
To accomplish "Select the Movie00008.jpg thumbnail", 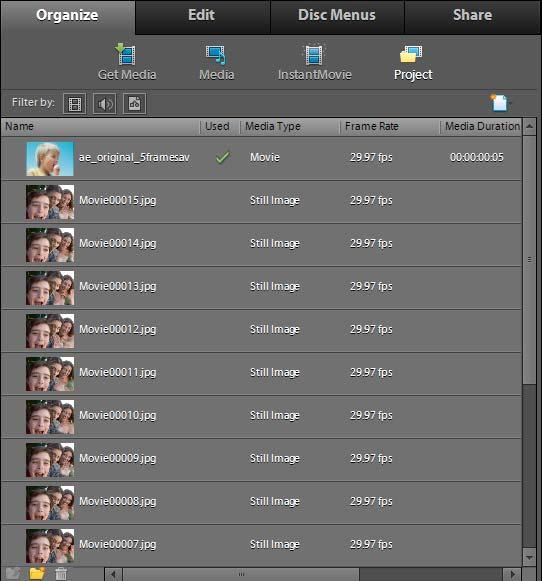I will tap(50, 503).
